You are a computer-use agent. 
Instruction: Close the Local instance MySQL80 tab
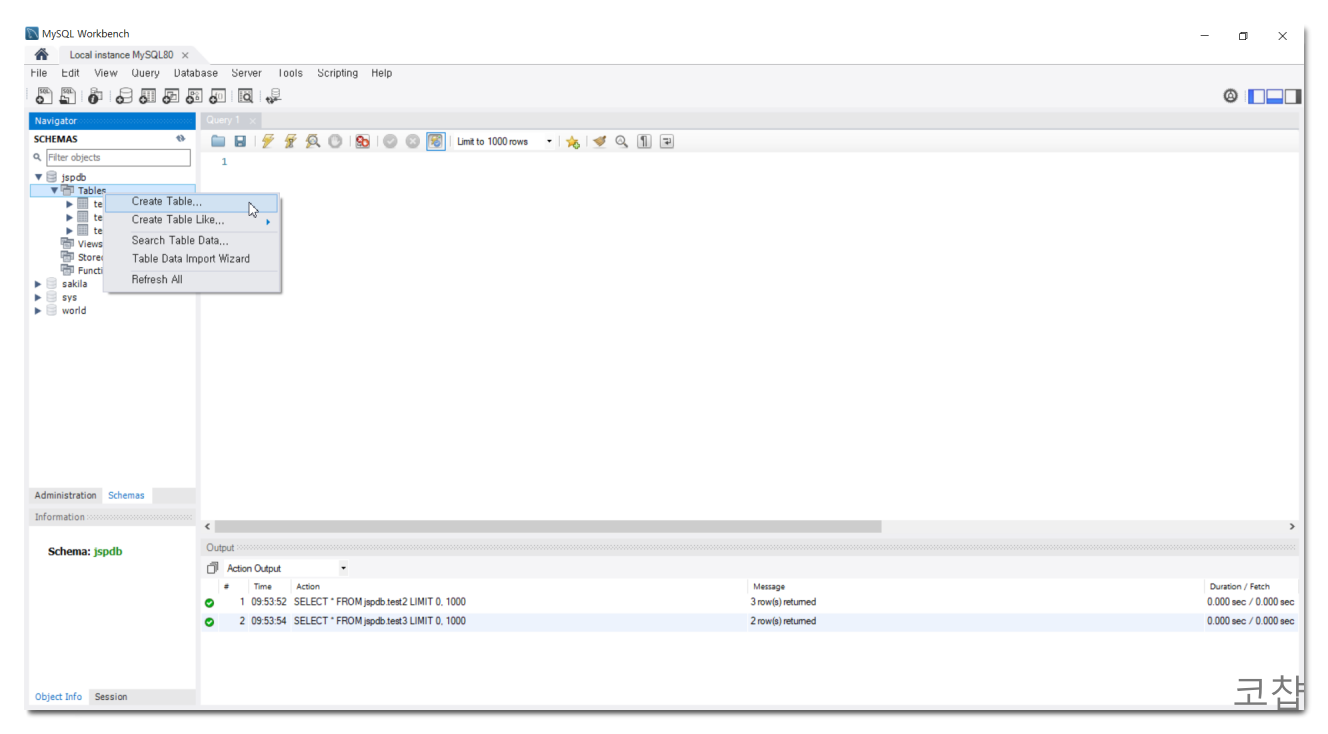tap(185, 55)
